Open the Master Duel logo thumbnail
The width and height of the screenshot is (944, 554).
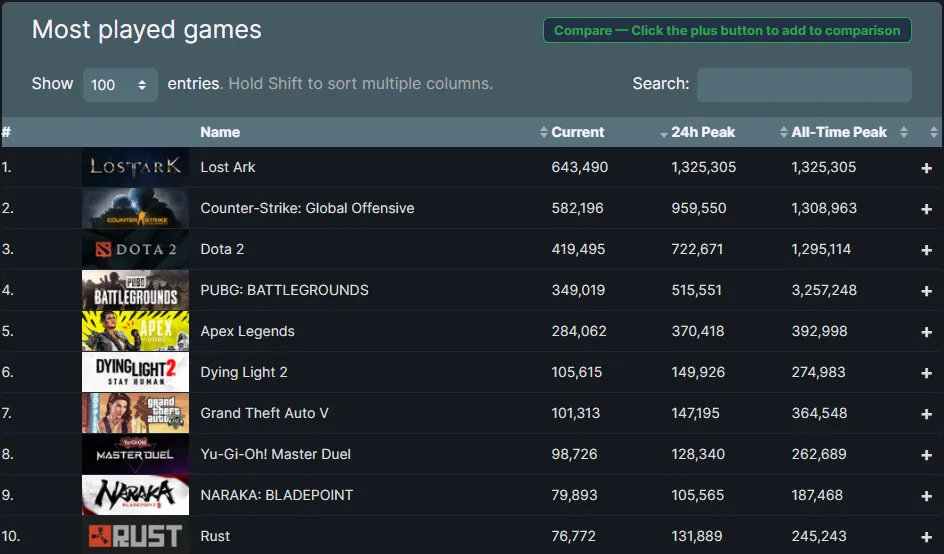coord(135,453)
